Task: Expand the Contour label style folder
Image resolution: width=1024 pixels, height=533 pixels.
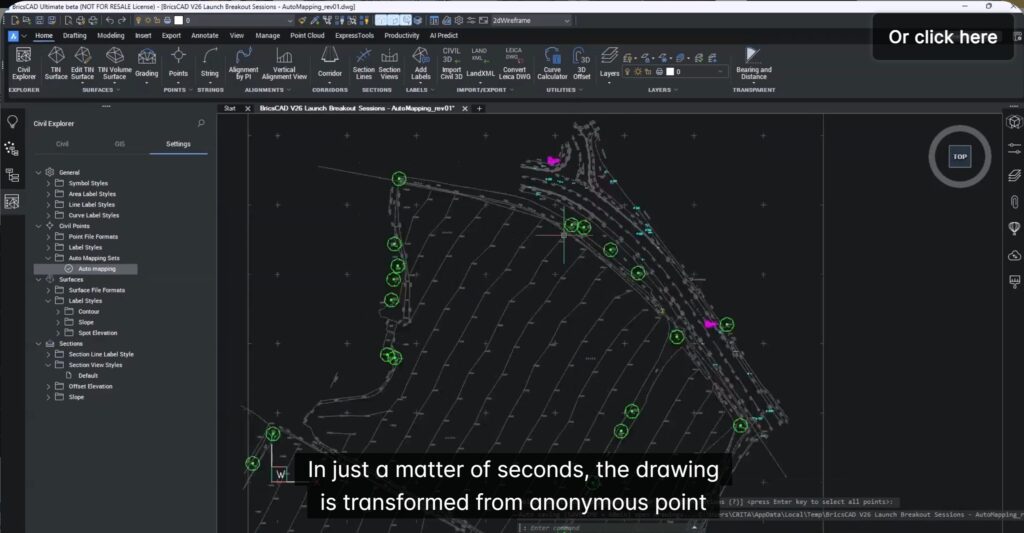Action: 57,312
